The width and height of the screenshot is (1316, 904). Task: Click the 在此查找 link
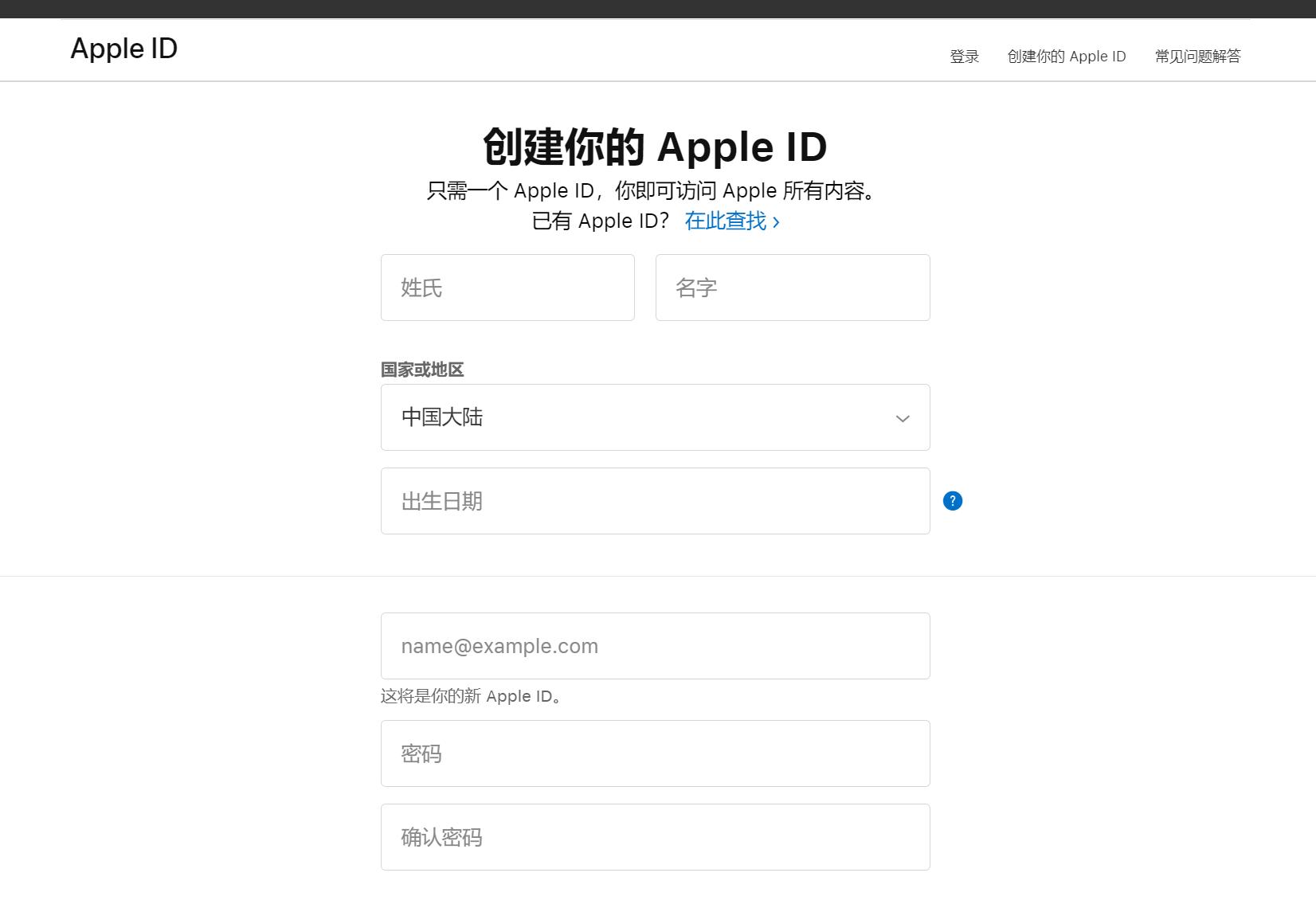(x=727, y=221)
